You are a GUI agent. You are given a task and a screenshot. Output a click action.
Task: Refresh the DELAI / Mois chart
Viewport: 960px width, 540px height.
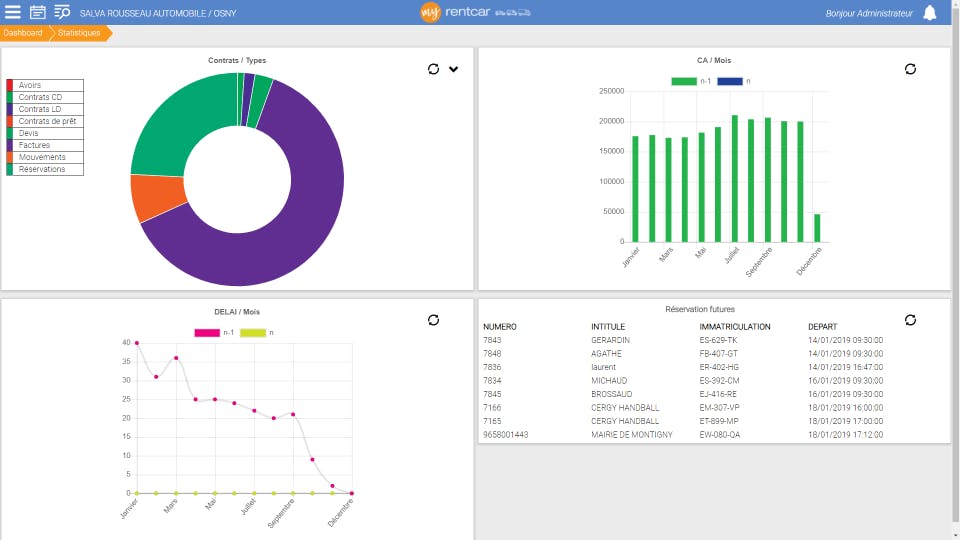tap(433, 320)
